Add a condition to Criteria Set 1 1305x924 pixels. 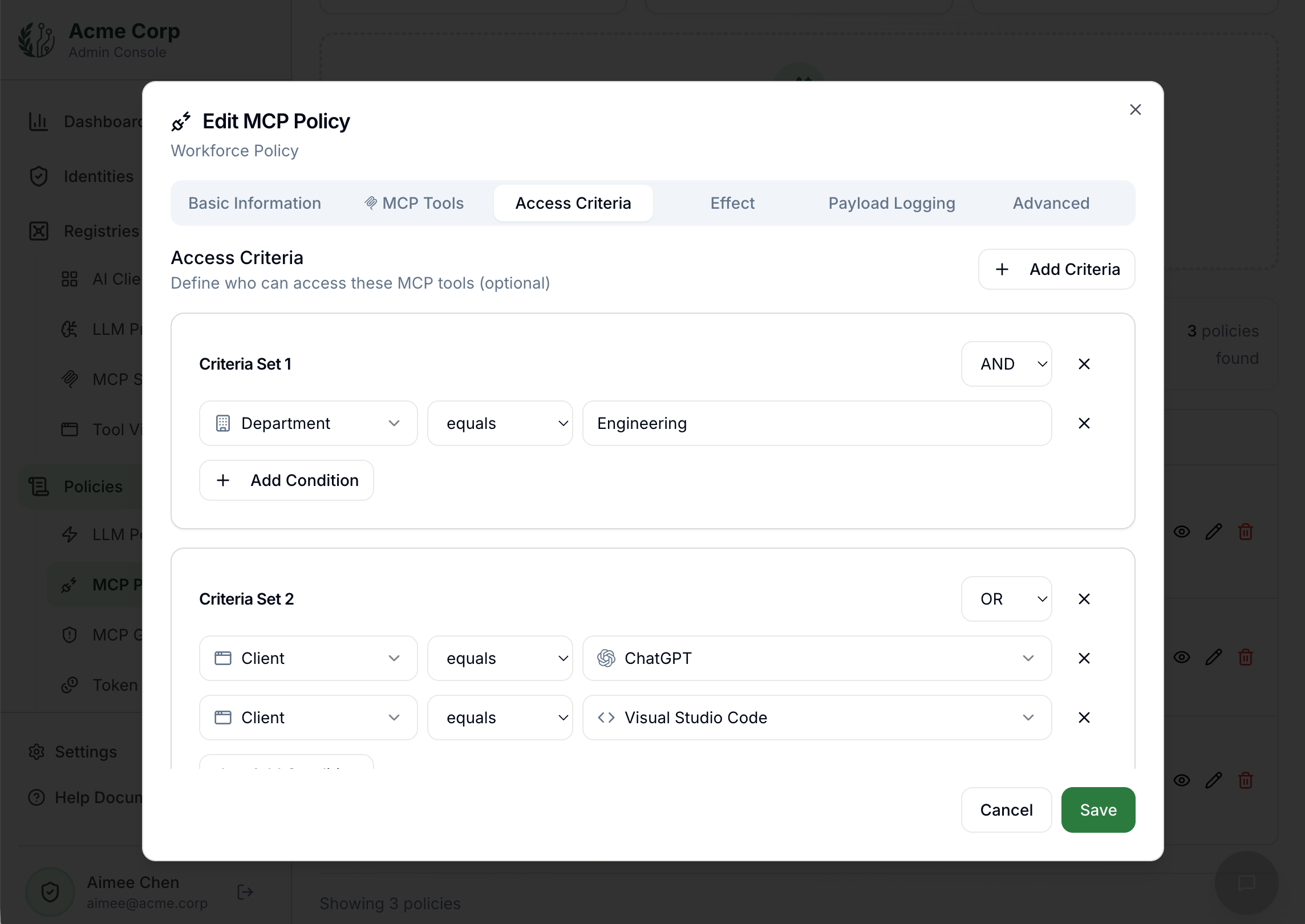286,480
